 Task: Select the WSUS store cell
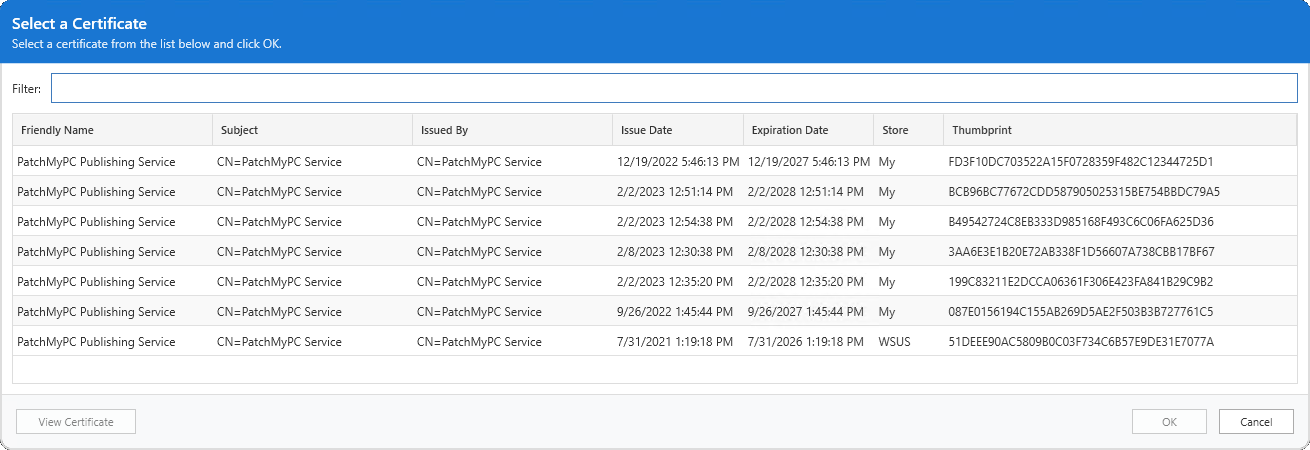point(895,342)
